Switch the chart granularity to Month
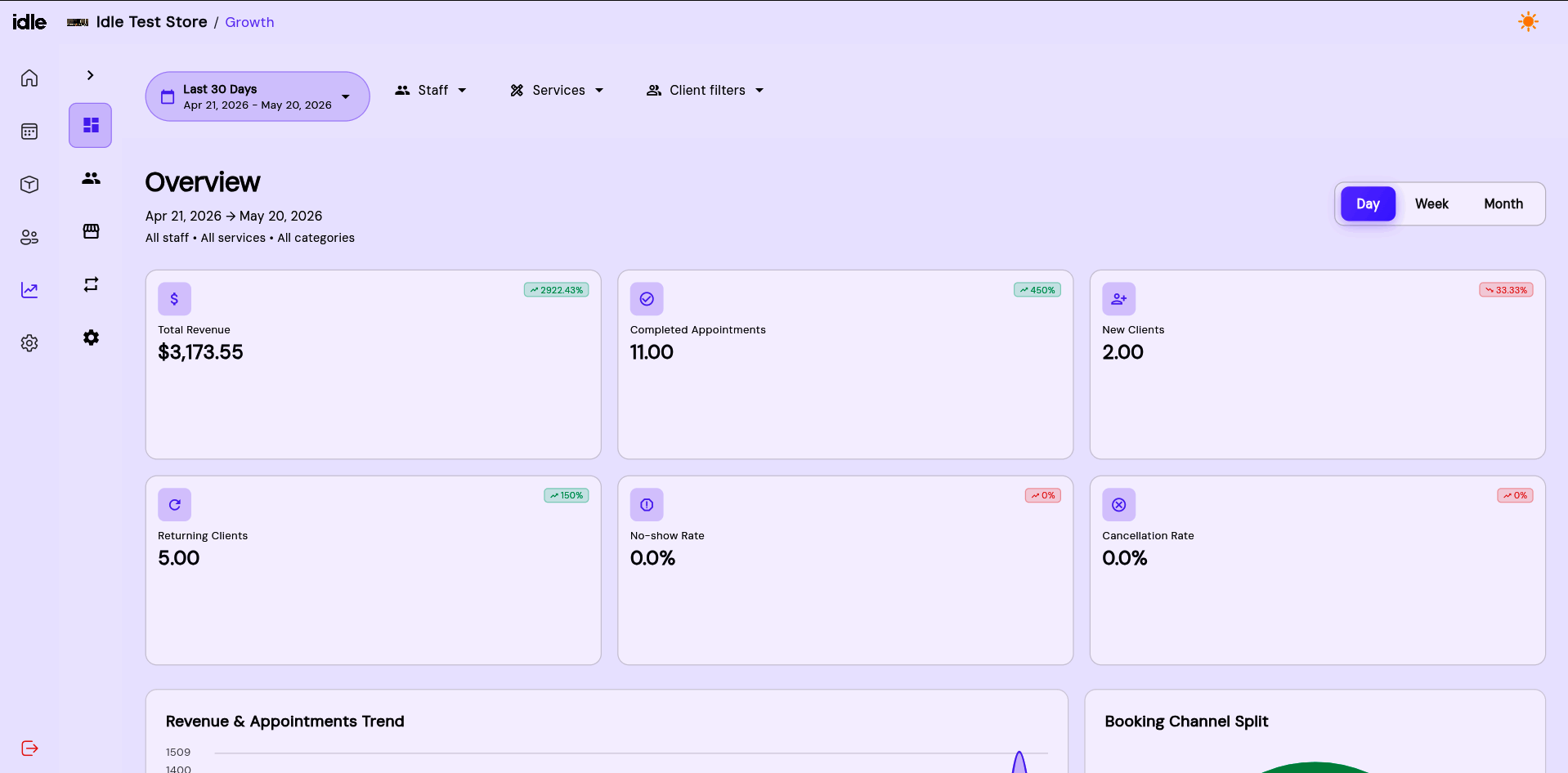The height and width of the screenshot is (773, 1568). coord(1503,204)
